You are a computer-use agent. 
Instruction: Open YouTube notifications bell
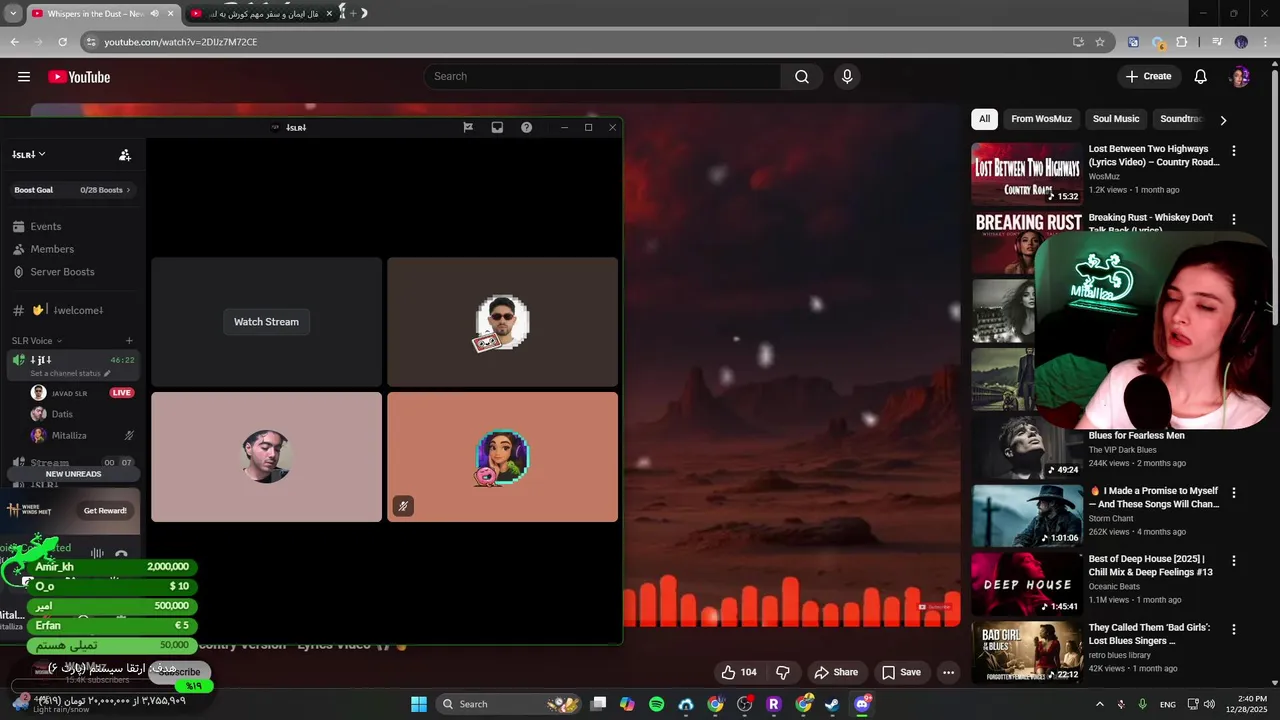[1201, 77]
